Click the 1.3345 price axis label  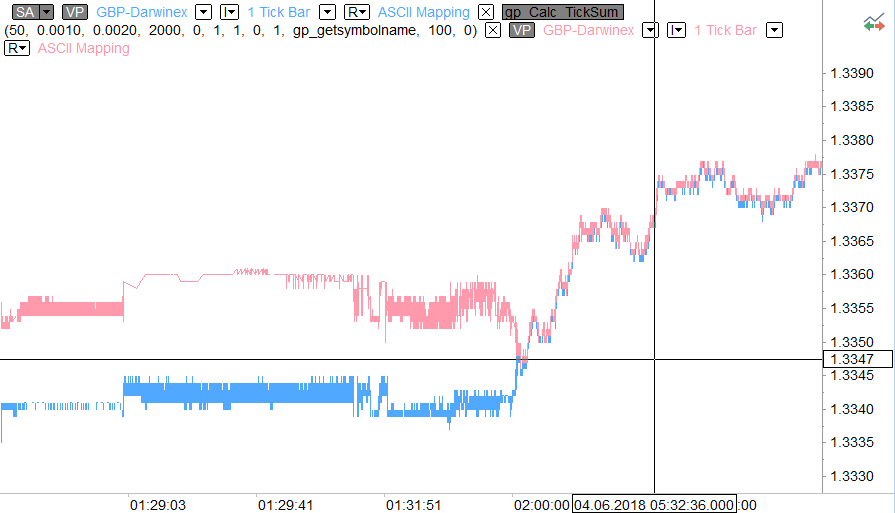click(852, 375)
